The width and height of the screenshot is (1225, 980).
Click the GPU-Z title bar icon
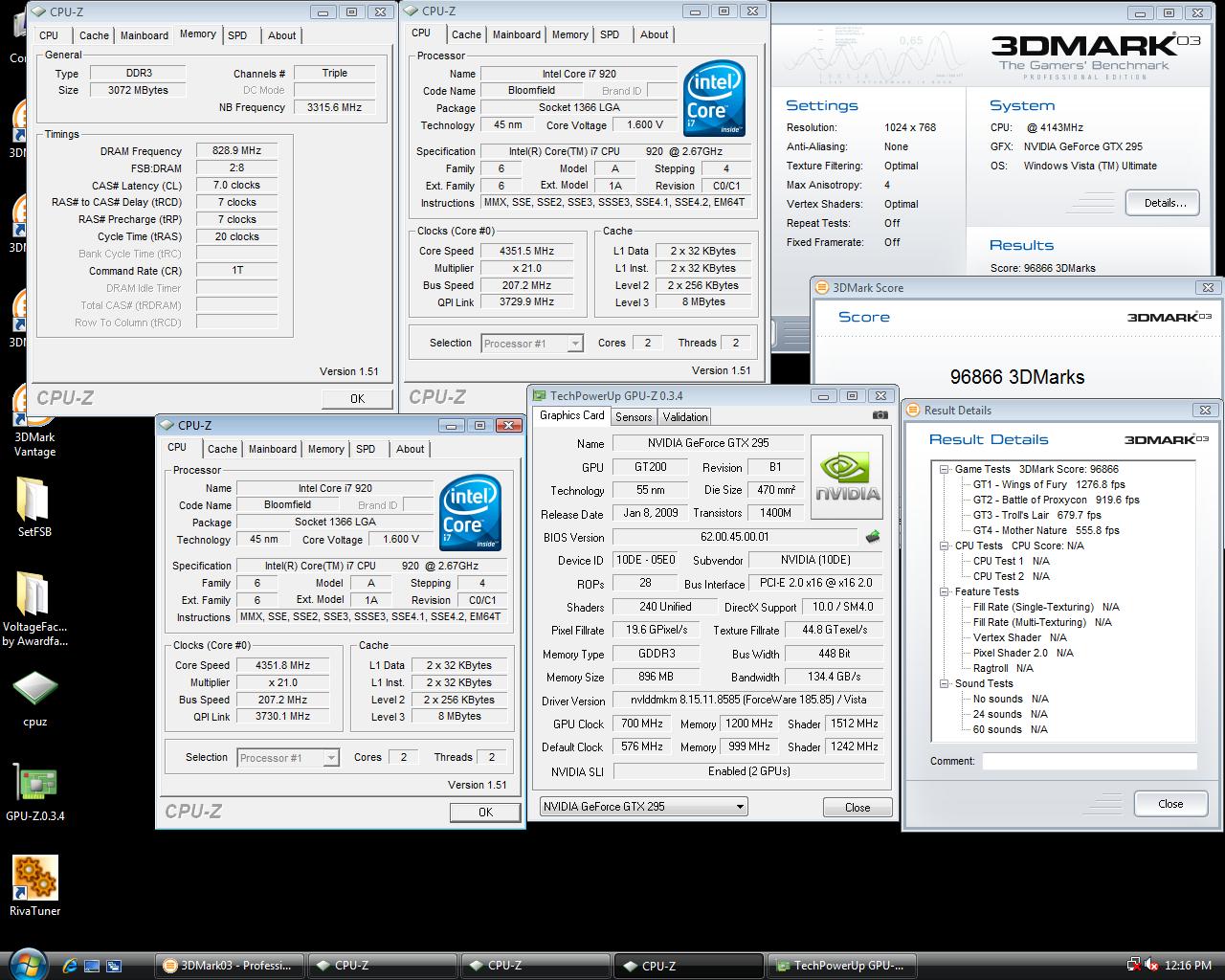[541, 395]
